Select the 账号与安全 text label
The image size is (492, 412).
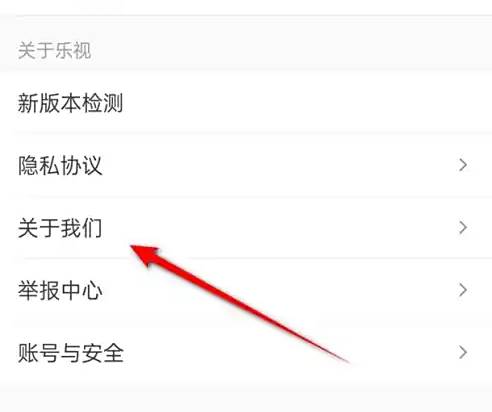point(71,353)
